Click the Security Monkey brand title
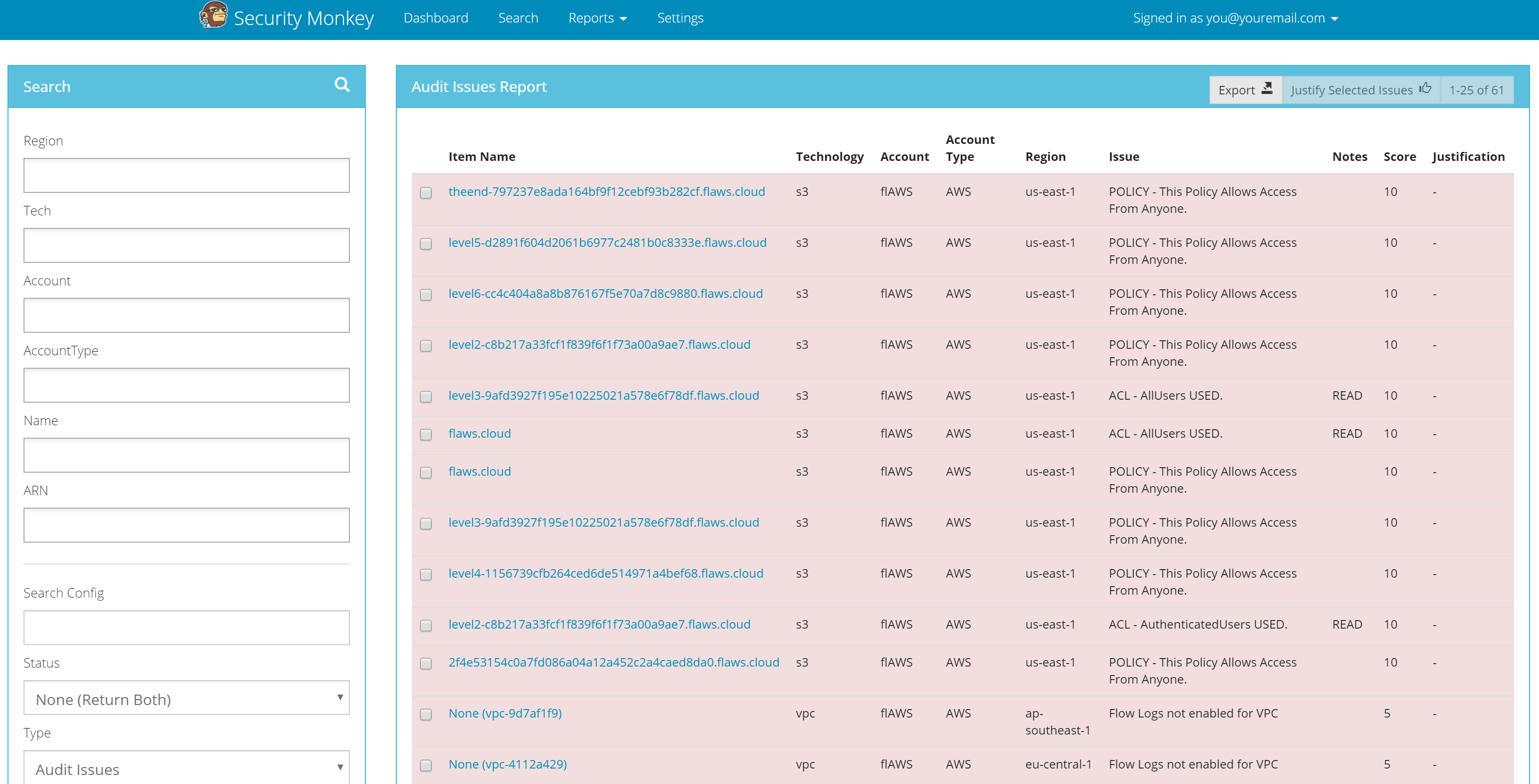The image size is (1539, 784). click(x=303, y=18)
